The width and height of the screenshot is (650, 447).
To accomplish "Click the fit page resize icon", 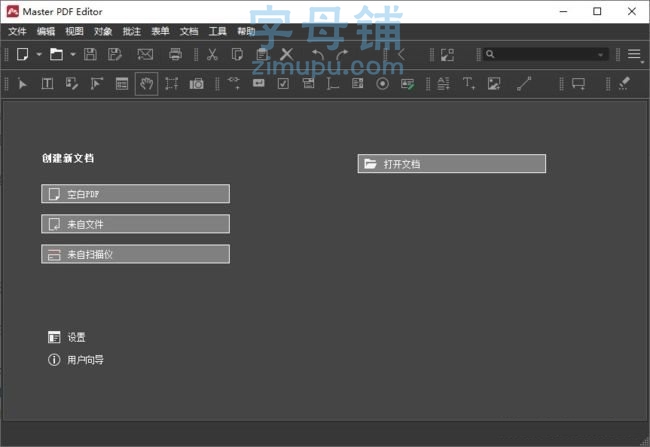I will click(447, 55).
